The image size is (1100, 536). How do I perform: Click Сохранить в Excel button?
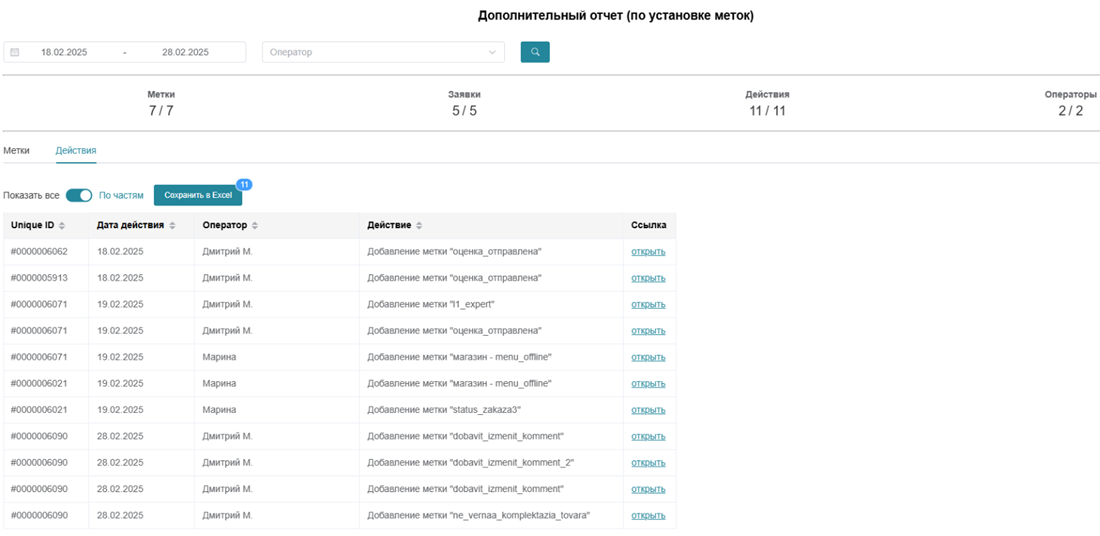click(x=198, y=195)
